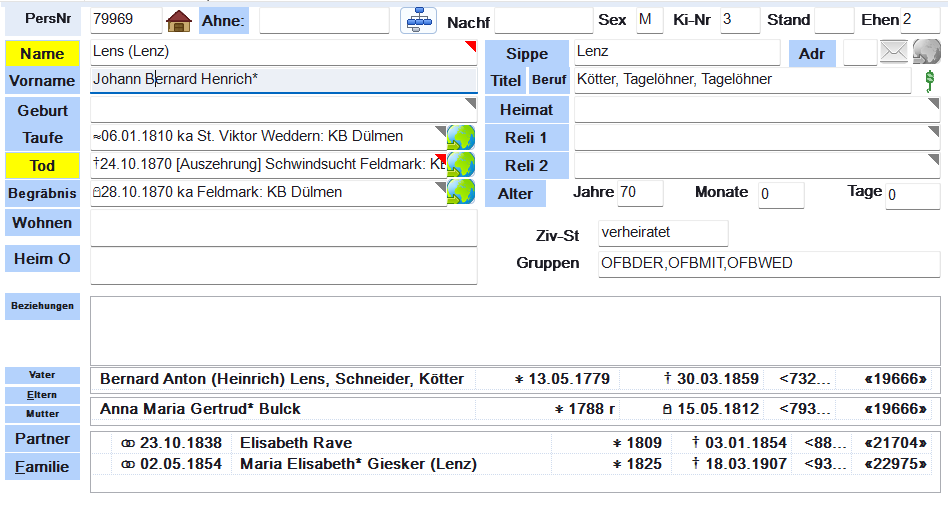Click the Geburt label button
This screenshot has width=948, height=505.
42,111
